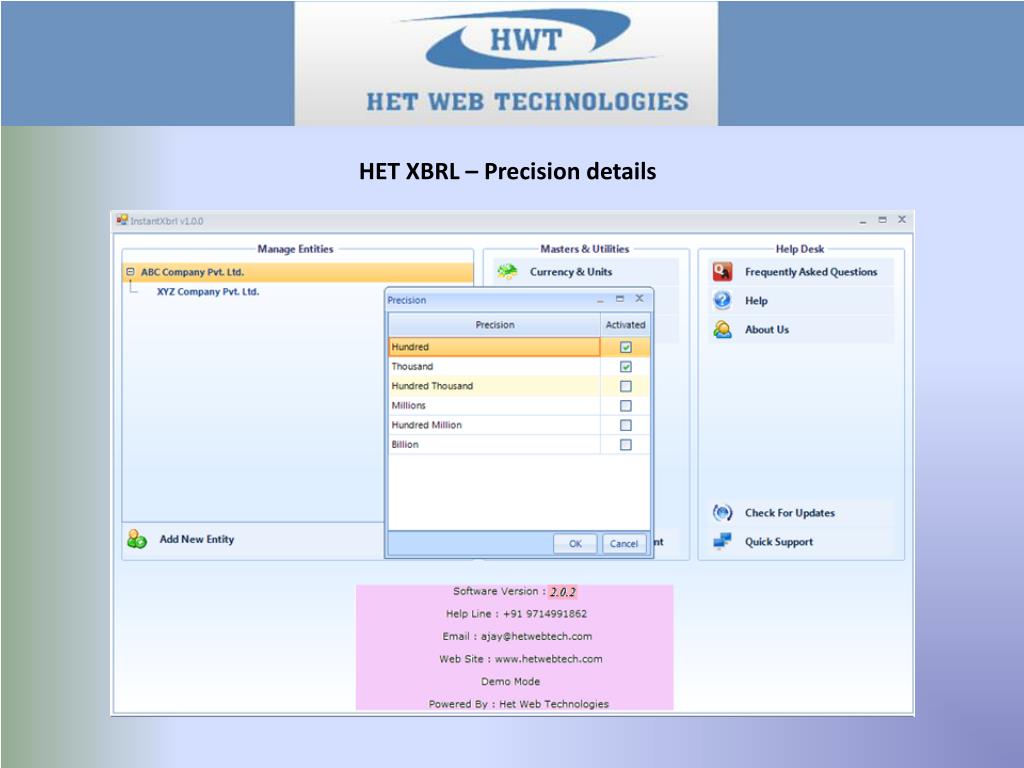
Task: Open About Us label
Action: point(767,330)
